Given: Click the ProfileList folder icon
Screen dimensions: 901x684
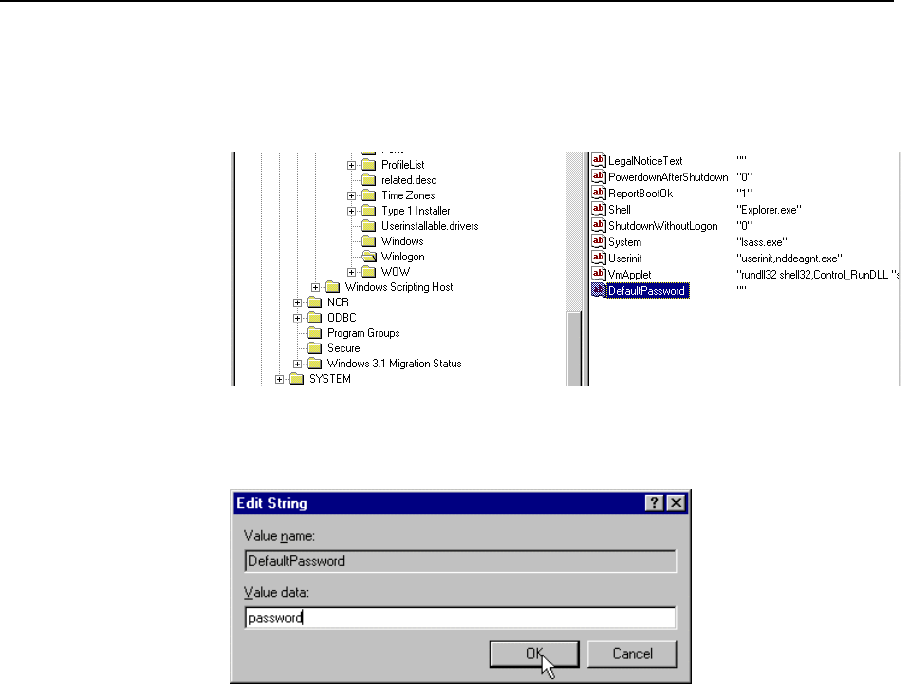Looking at the screenshot, I should [x=368, y=165].
